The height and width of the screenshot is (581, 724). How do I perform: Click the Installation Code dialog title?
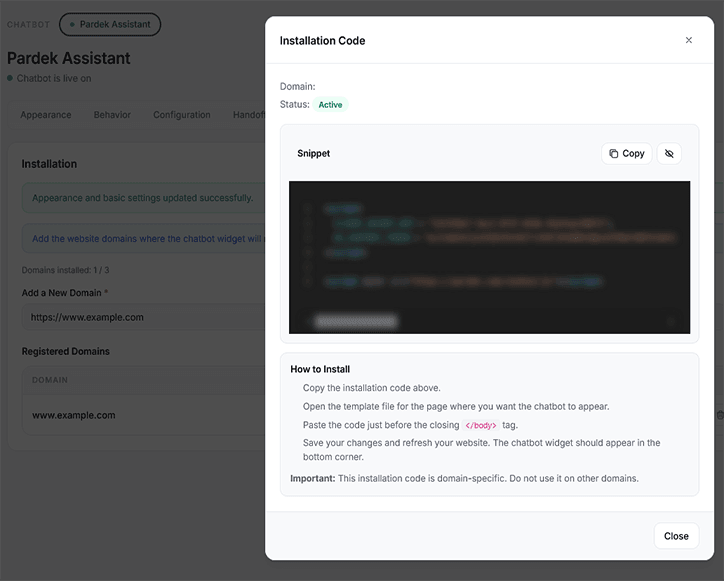click(x=322, y=41)
